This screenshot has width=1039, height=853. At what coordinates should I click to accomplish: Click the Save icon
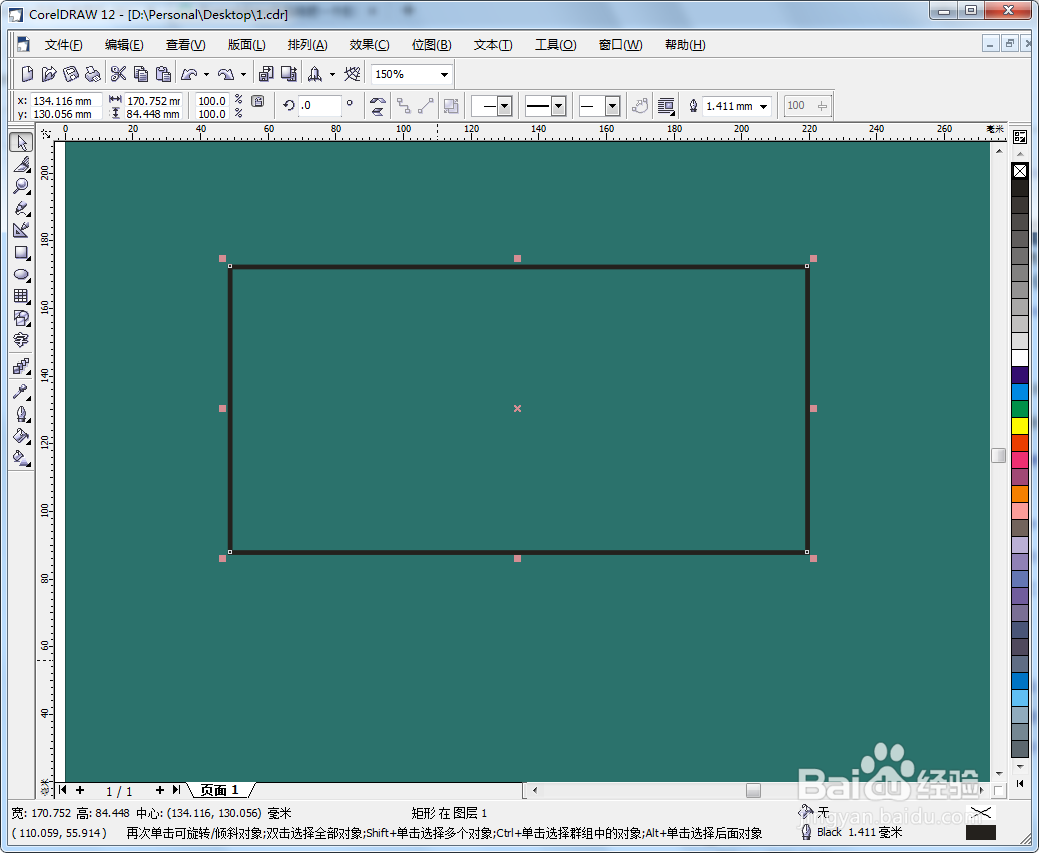(71, 74)
